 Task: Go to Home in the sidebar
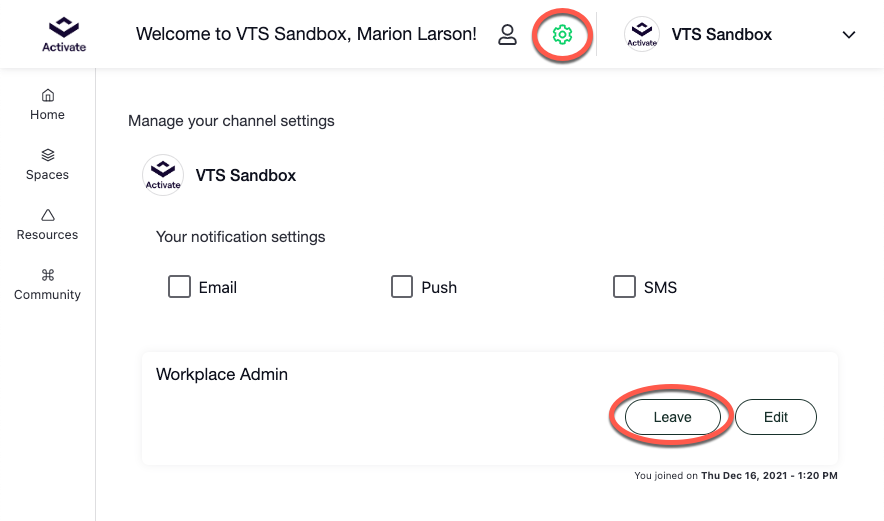(47, 105)
